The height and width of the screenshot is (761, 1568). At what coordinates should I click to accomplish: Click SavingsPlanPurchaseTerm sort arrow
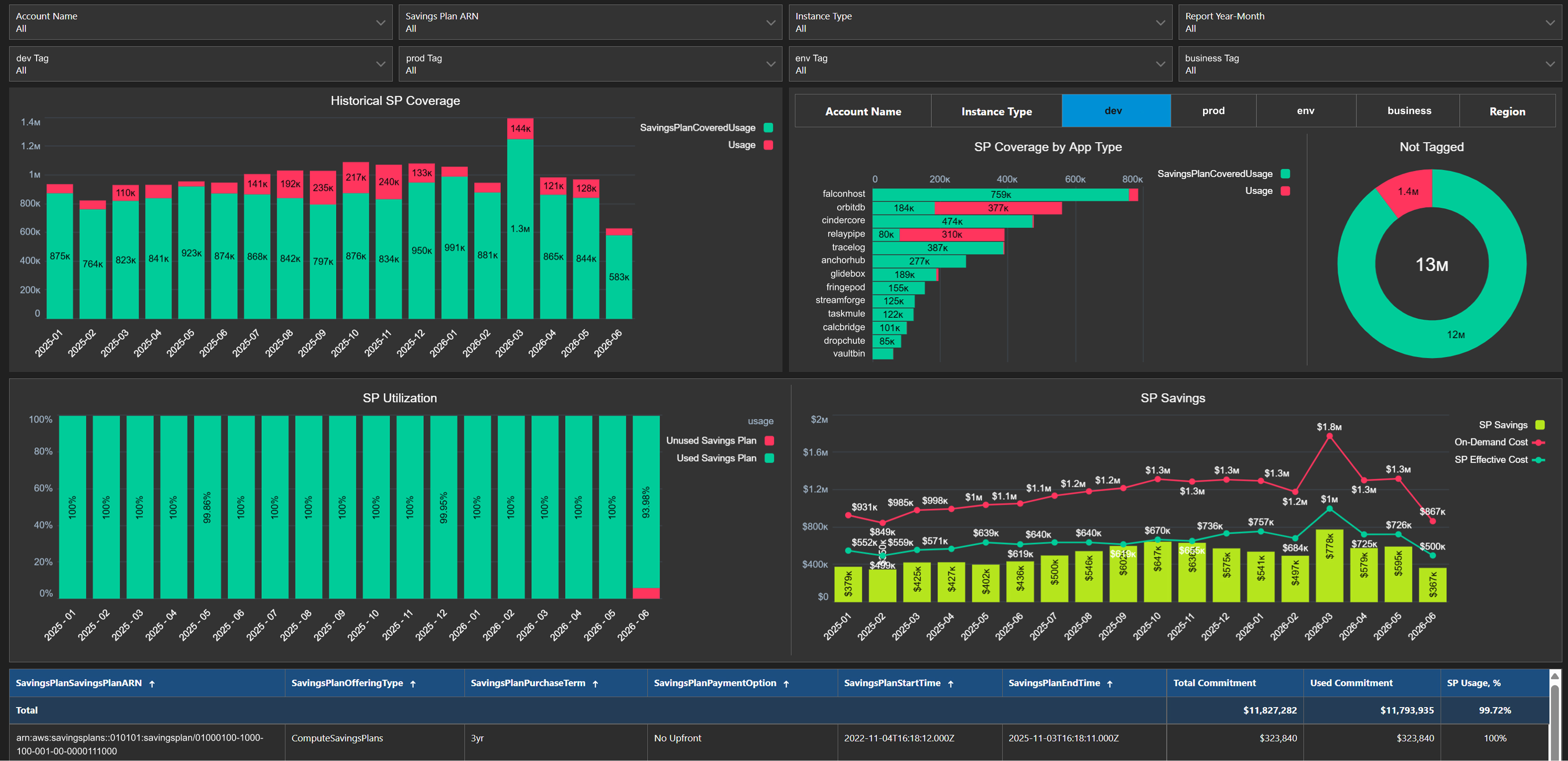click(x=595, y=684)
